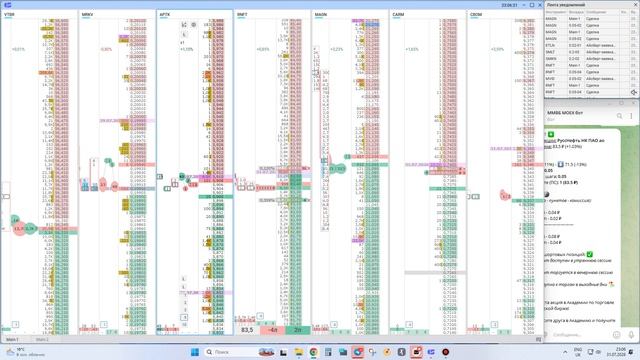This screenshot has width=640, height=360.
Task: Switch to the Main 2 workspace tab
Action: point(42,340)
